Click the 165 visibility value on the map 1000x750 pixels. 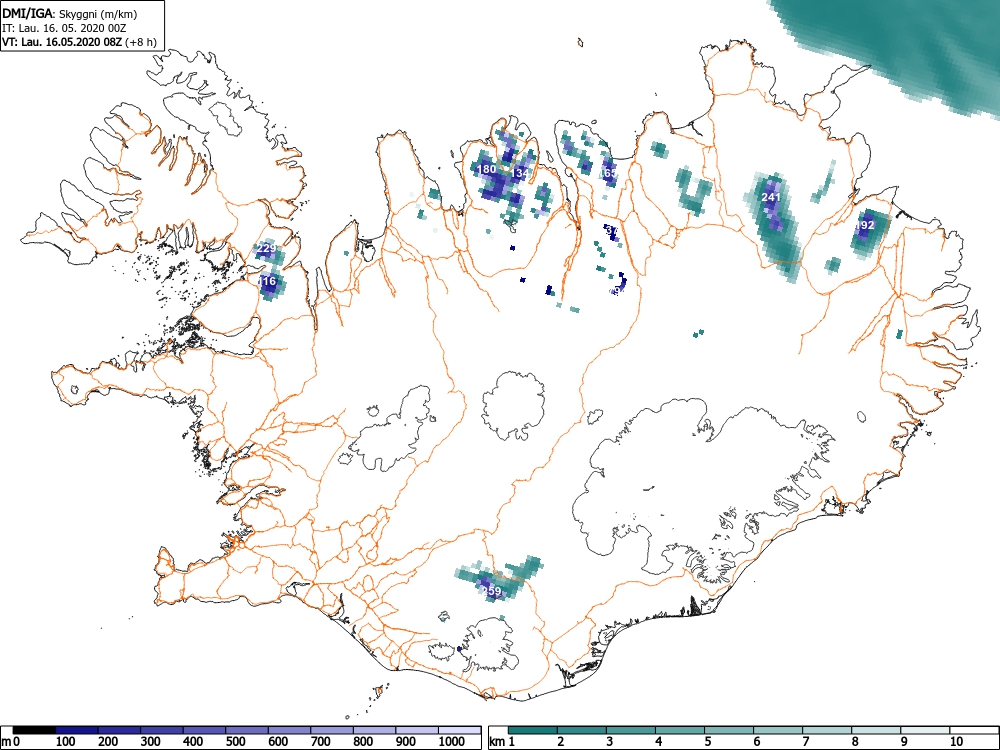click(608, 173)
